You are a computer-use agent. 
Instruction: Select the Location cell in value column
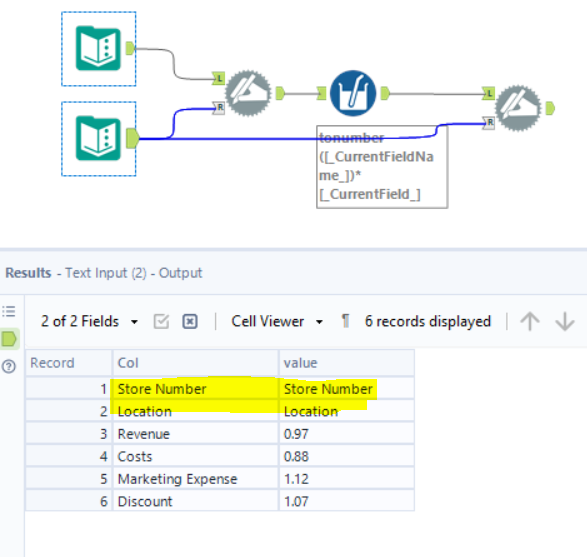347,411
